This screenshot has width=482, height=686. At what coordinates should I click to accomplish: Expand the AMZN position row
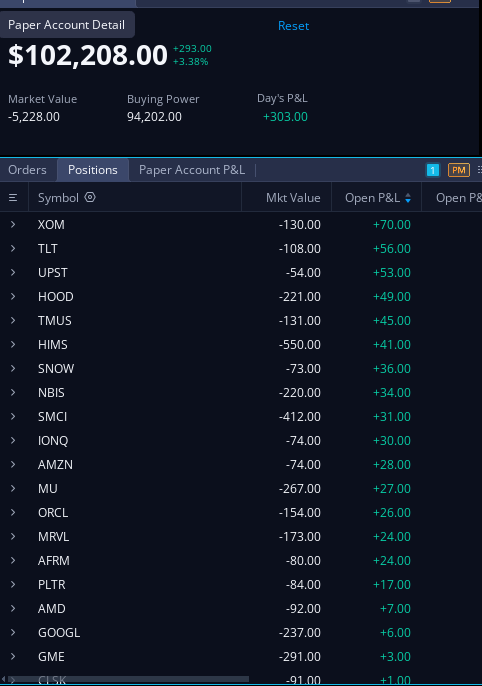13,465
